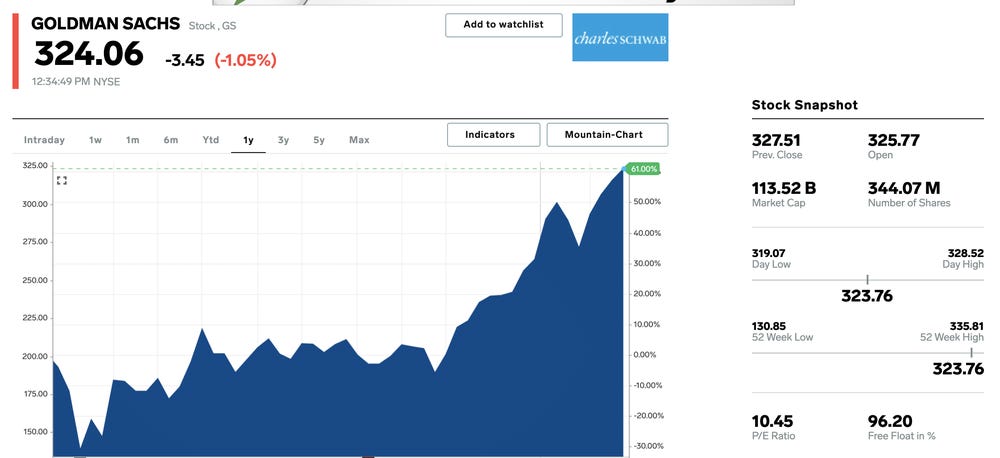The image size is (1000, 458).
Task: Click the 12:34:49 PM NYSE timestamp
Action: 76,82
